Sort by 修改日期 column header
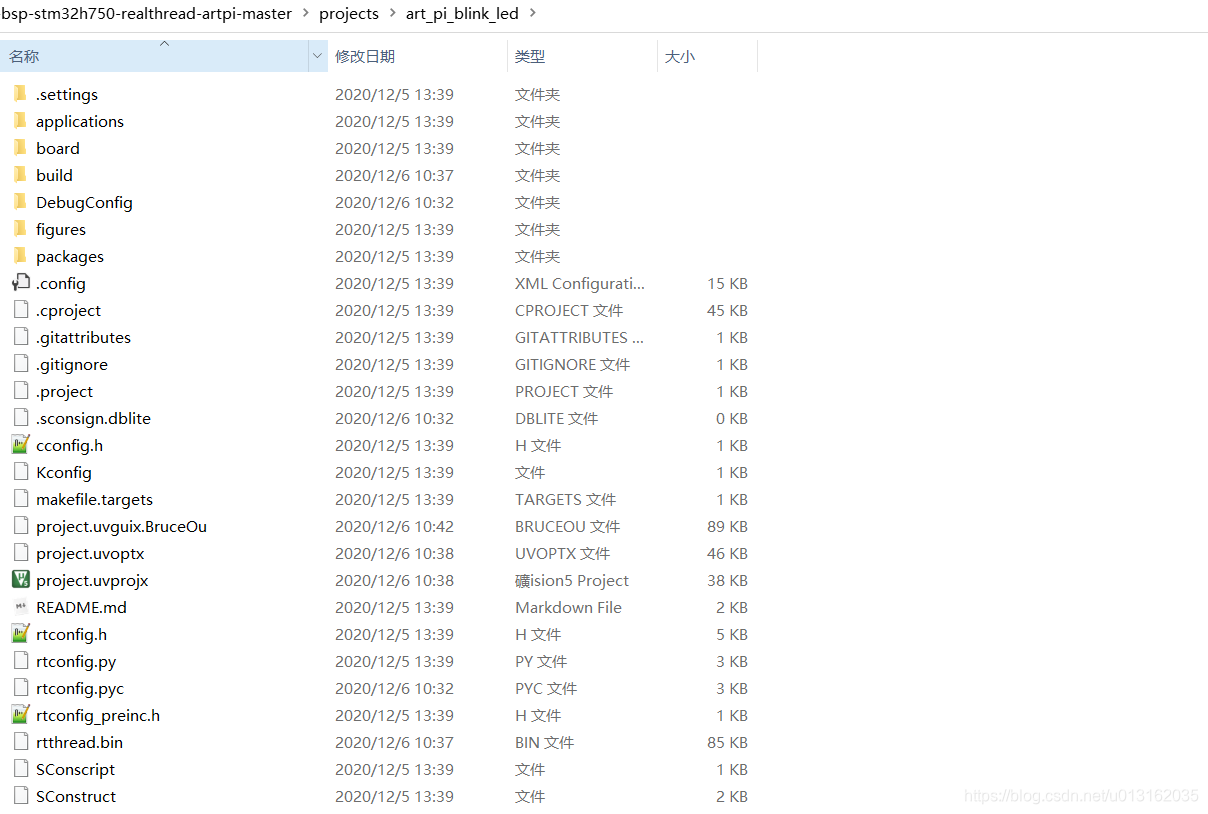Screen dimensions: 1208x814 pyautogui.click(x=418, y=56)
